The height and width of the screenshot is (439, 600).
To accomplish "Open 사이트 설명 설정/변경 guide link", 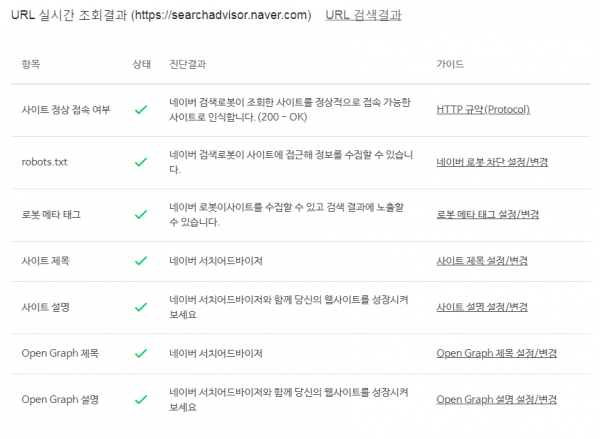I will point(482,307).
